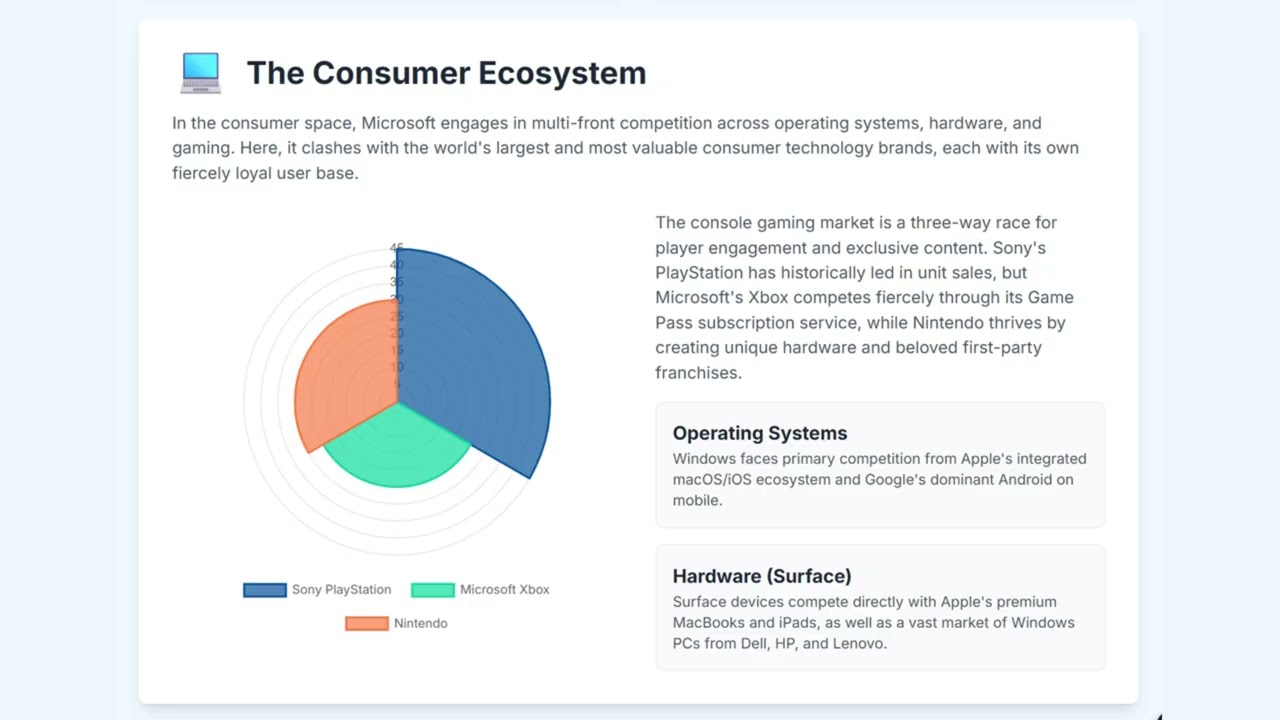Click the 45 axis label on chart
Screen dimensions: 1280x720
[x=397, y=248]
